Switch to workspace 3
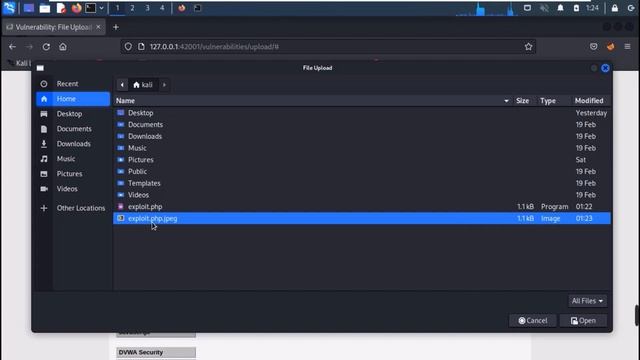 pos(147,8)
